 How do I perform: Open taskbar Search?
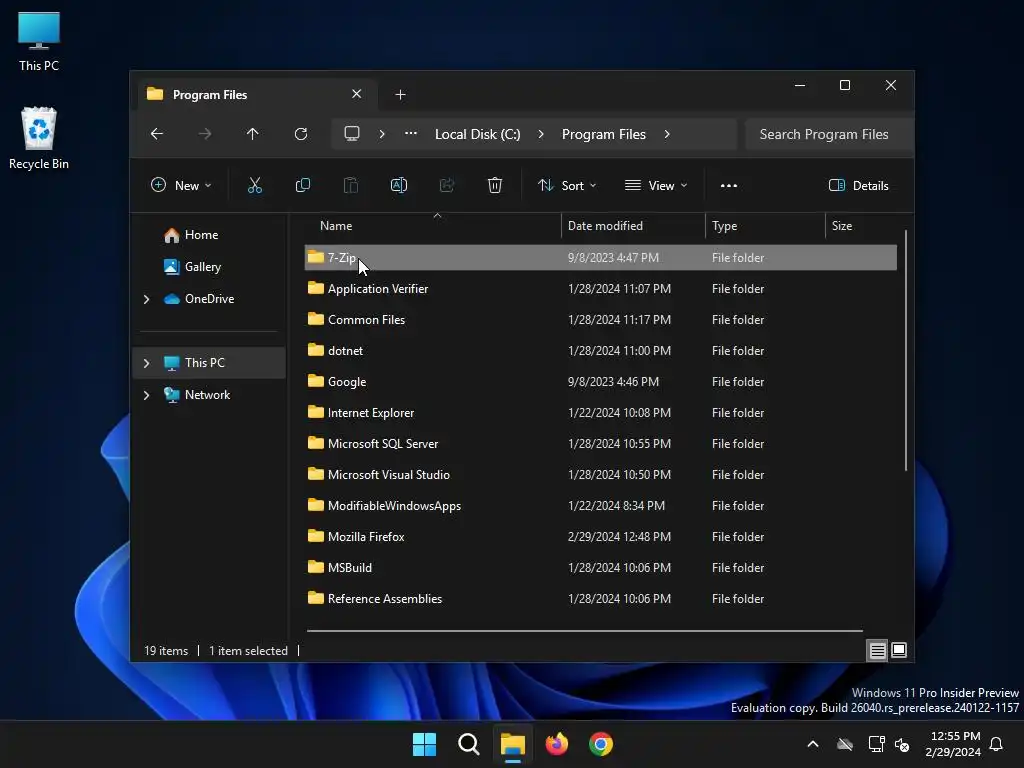468,744
